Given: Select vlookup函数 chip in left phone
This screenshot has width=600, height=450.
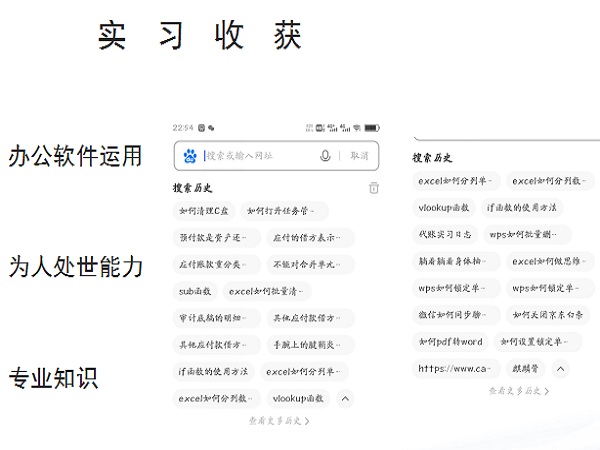Looking at the screenshot, I should click(x=298, y=398).
